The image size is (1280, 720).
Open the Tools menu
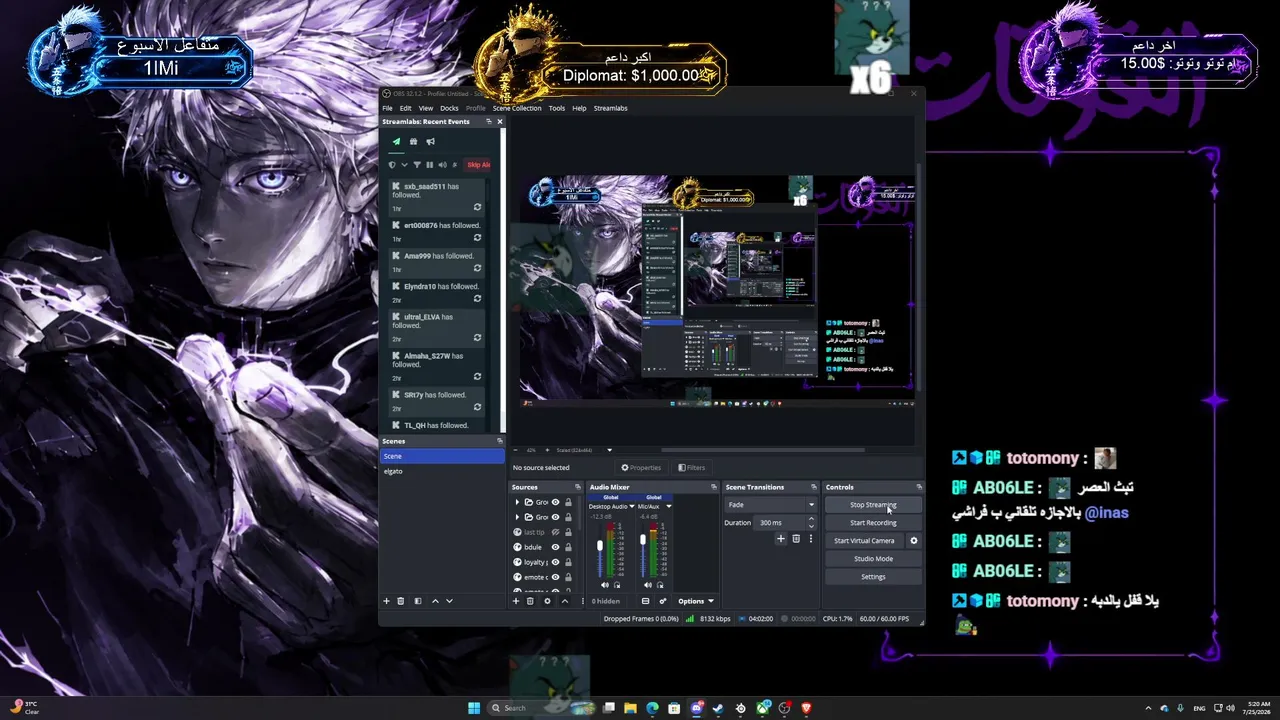557,108
